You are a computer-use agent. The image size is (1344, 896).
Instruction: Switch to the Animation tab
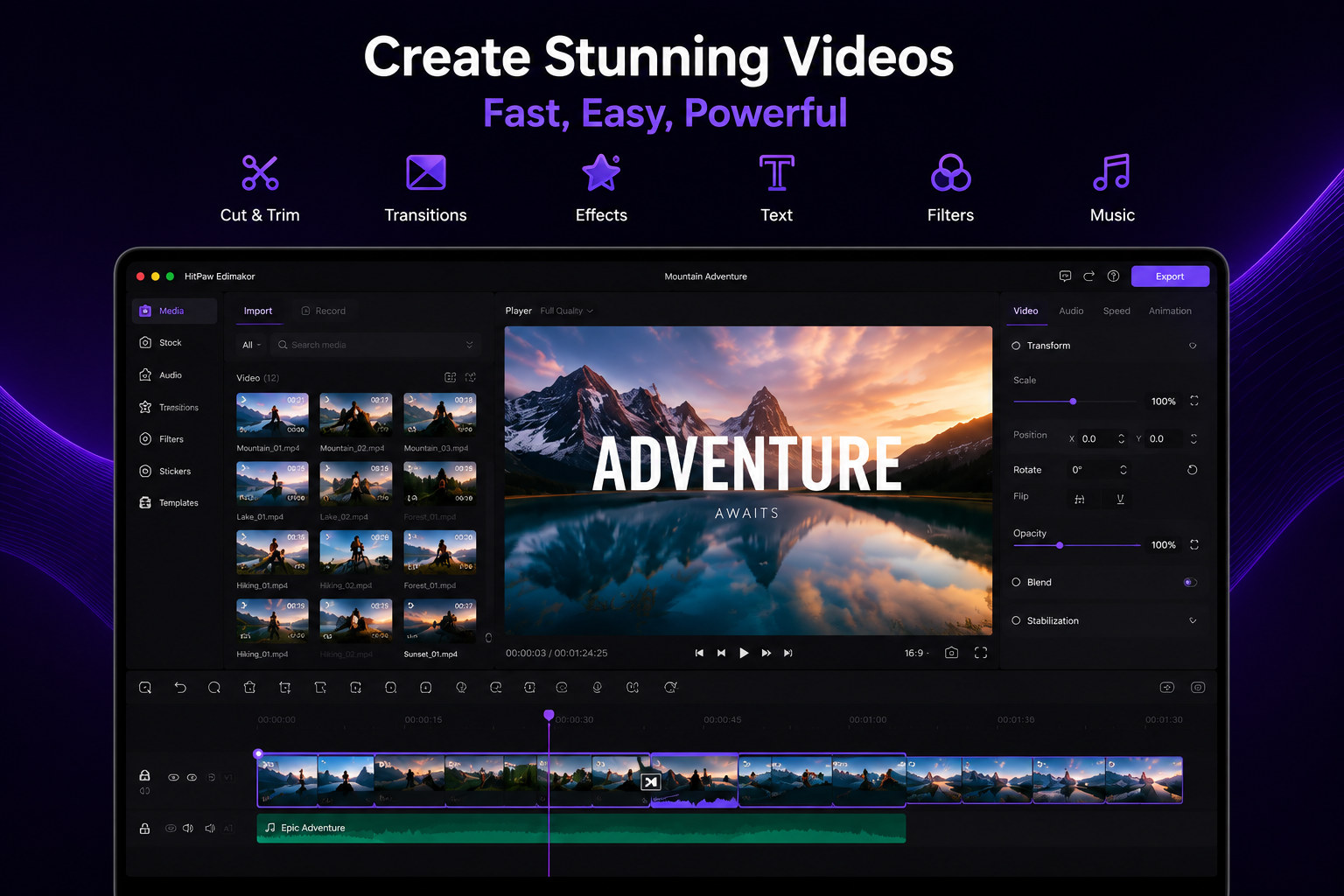1170,311
